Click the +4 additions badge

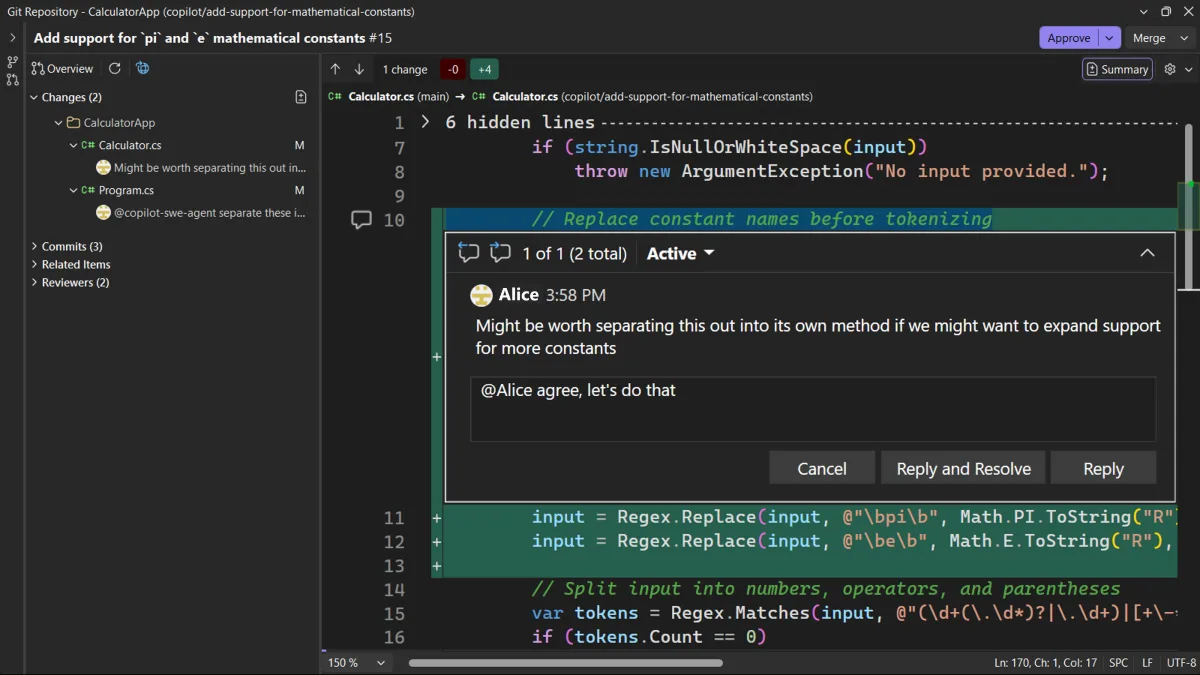[x=484, y=69]
